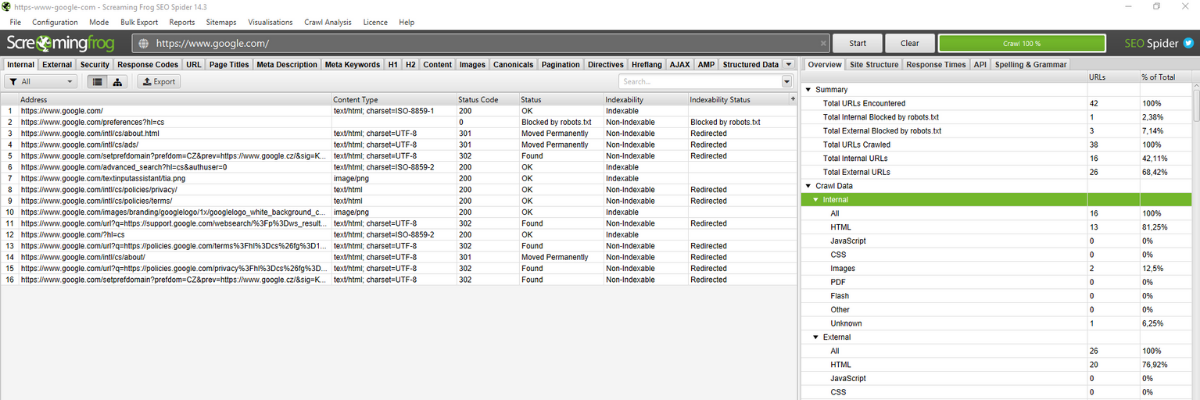Open the Help menu
Screen dimensions: 1200x400
pos(406,21)
